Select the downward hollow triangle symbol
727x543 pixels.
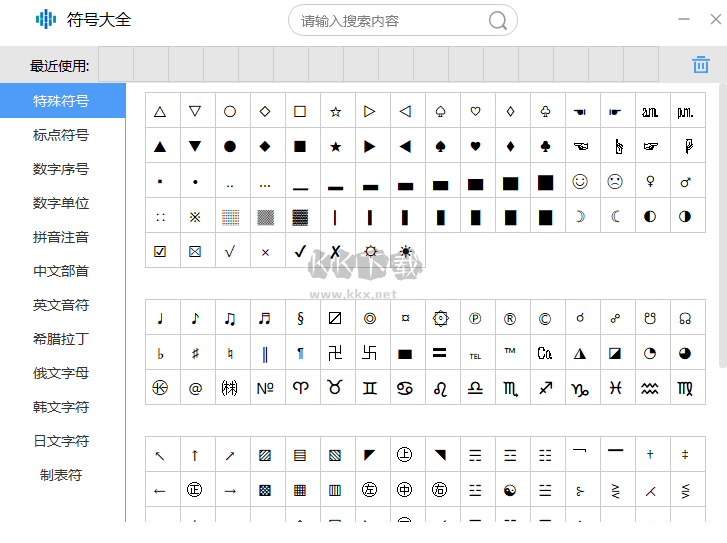point(195,112)
